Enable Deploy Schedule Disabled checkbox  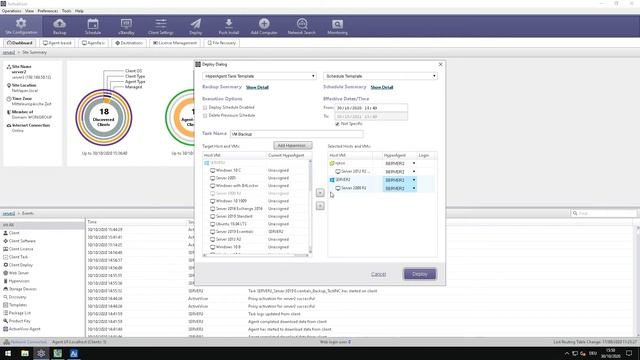[205, 107]
